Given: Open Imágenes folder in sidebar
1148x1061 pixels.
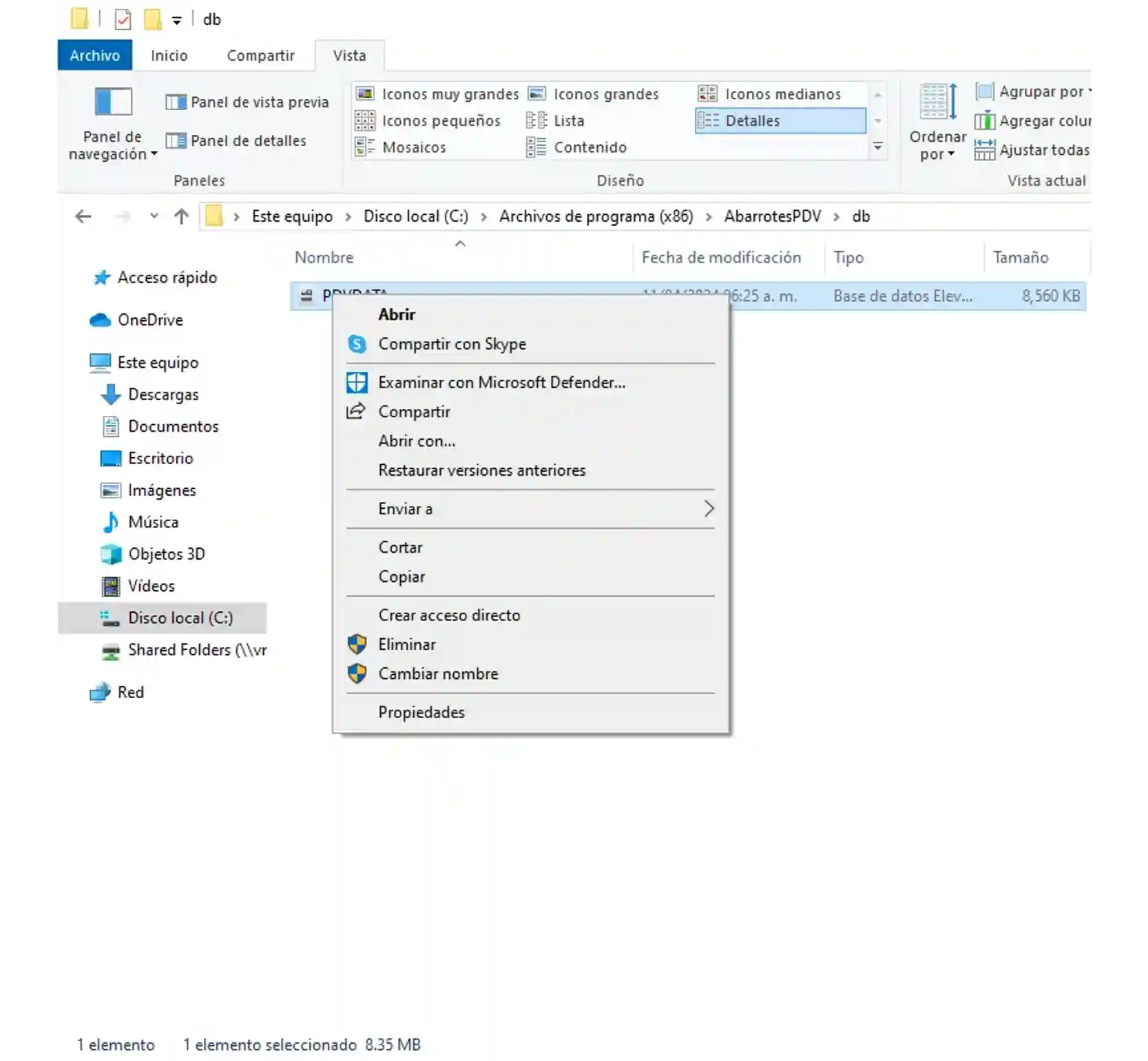Looking at the screenshot, I should point(149,490).
